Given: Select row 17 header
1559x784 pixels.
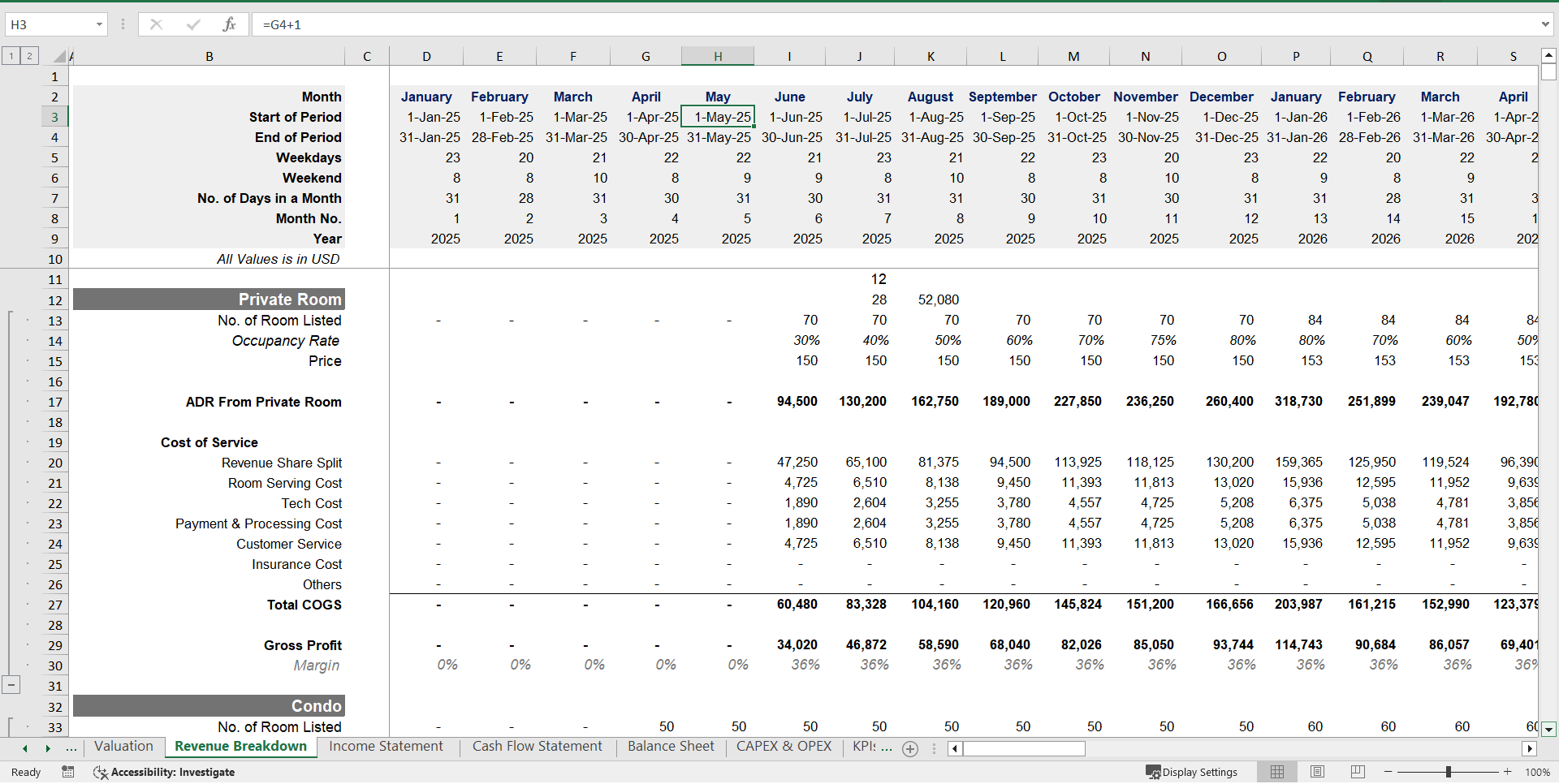Looking at the screenshot, I should coord(54,402).
